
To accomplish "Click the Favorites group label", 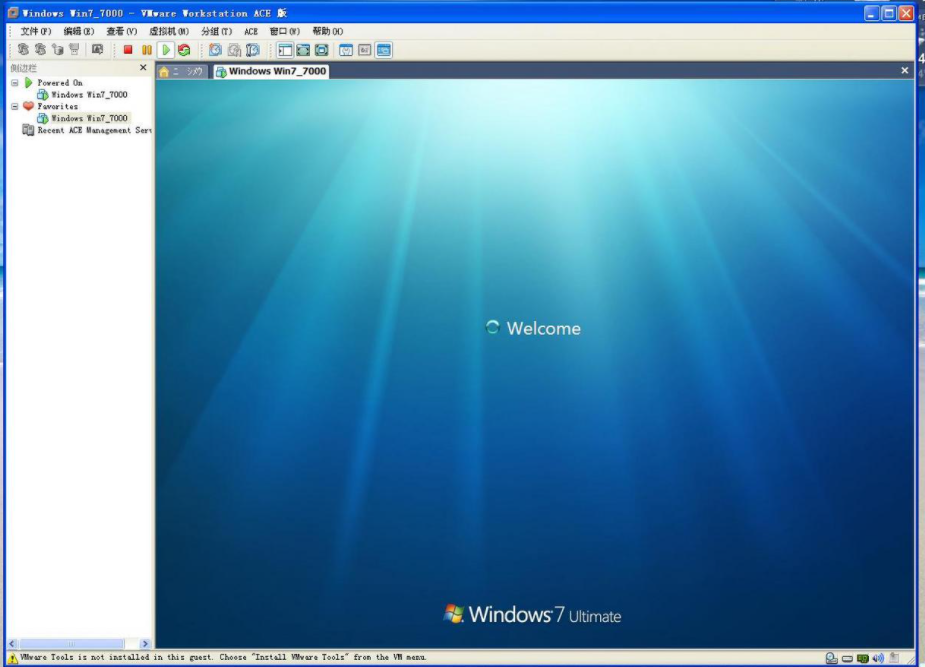I will coord(57,107).
